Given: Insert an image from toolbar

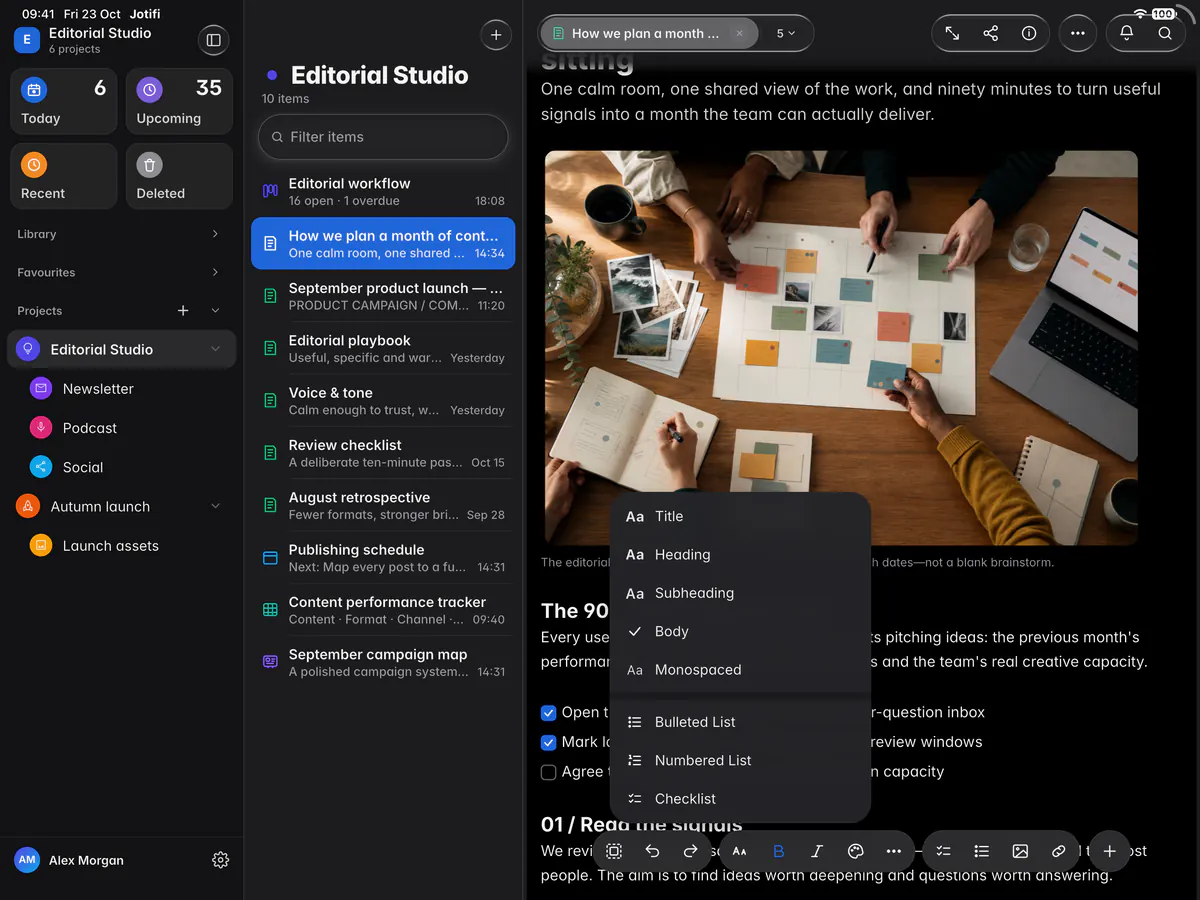Looking at the screenshot, I should [x=1020, y=851].
